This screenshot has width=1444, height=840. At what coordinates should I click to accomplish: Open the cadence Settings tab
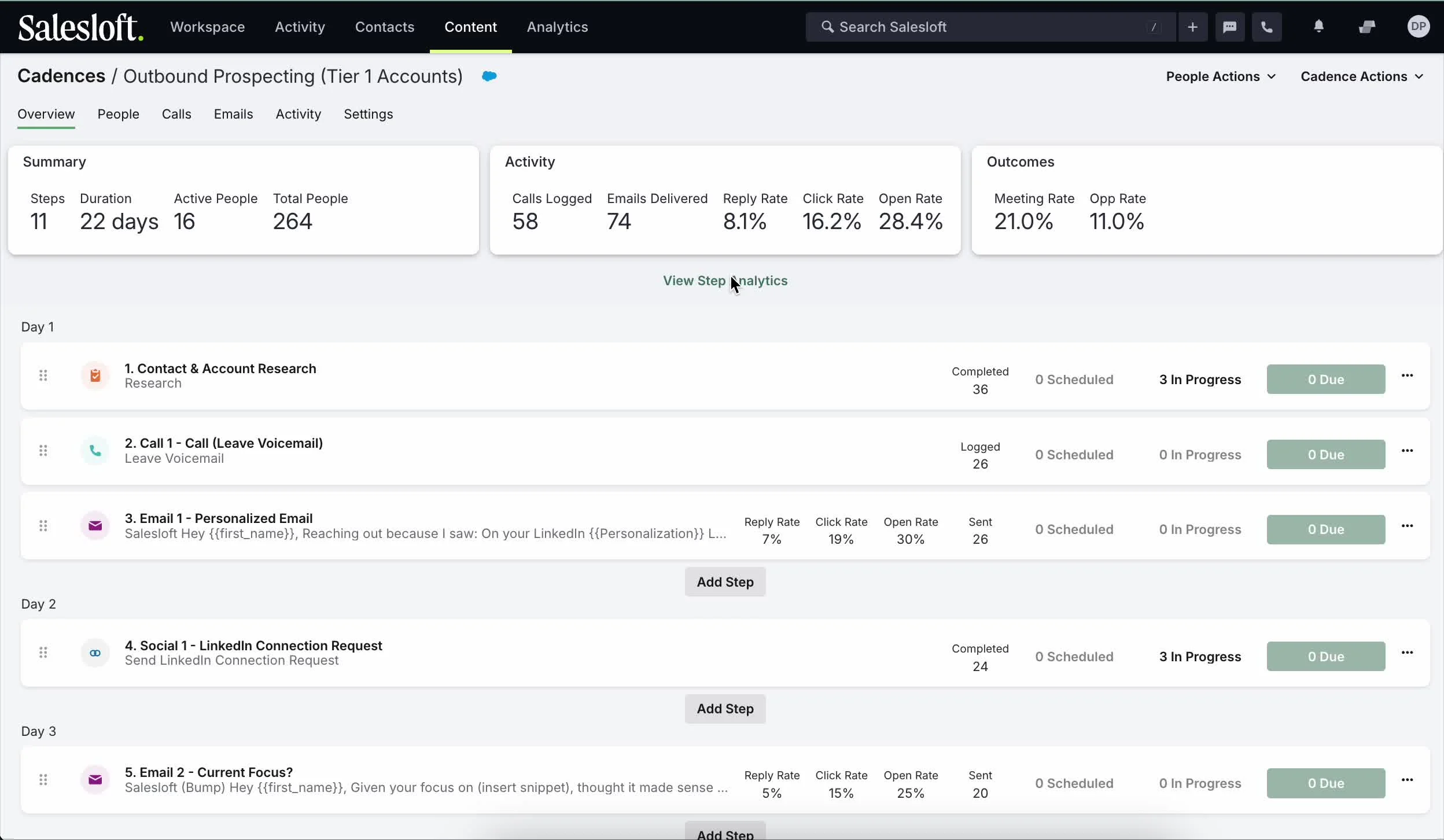point(369,115)
